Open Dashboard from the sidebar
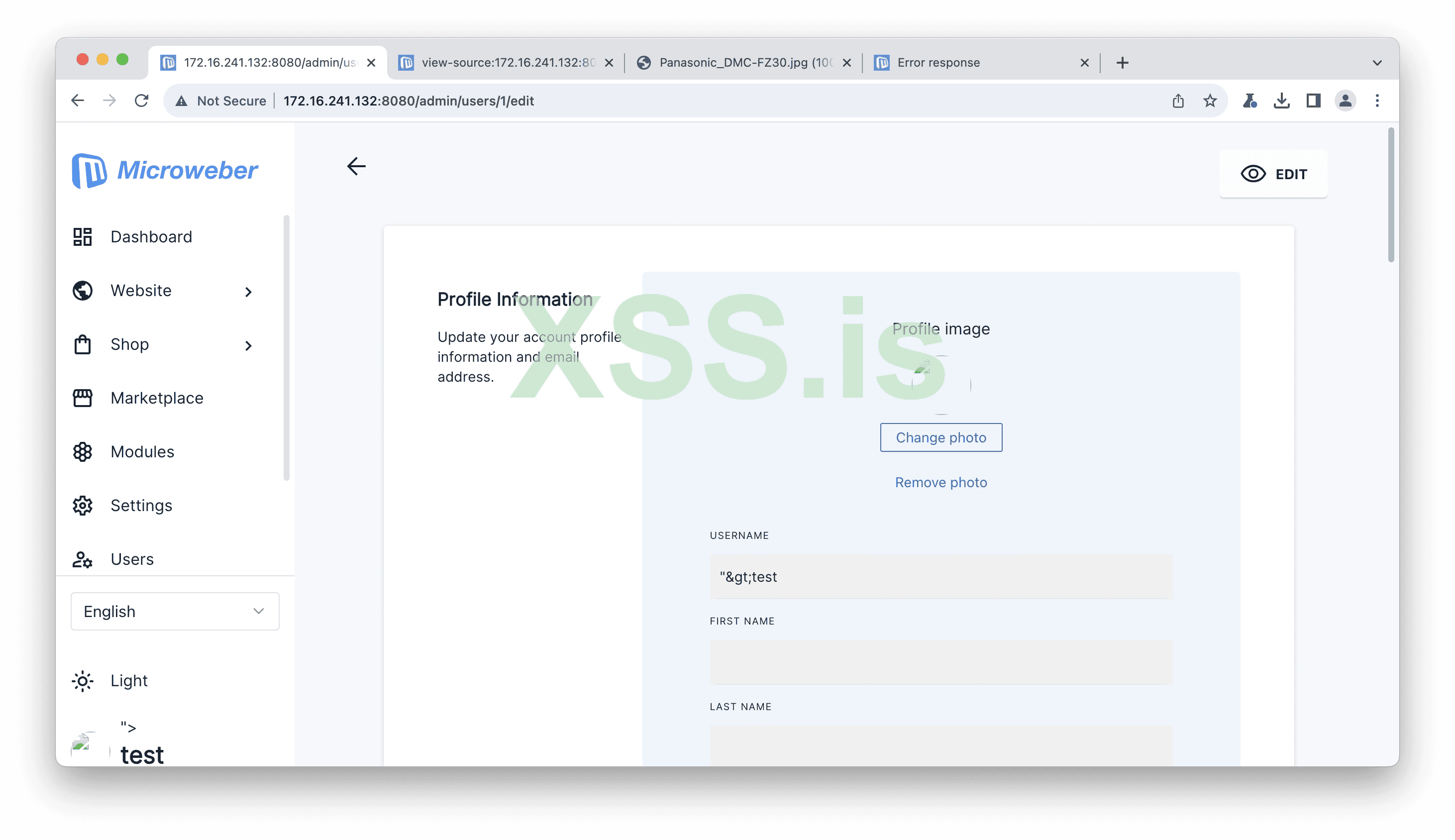The image size is (1455, 840). [151, 236]
